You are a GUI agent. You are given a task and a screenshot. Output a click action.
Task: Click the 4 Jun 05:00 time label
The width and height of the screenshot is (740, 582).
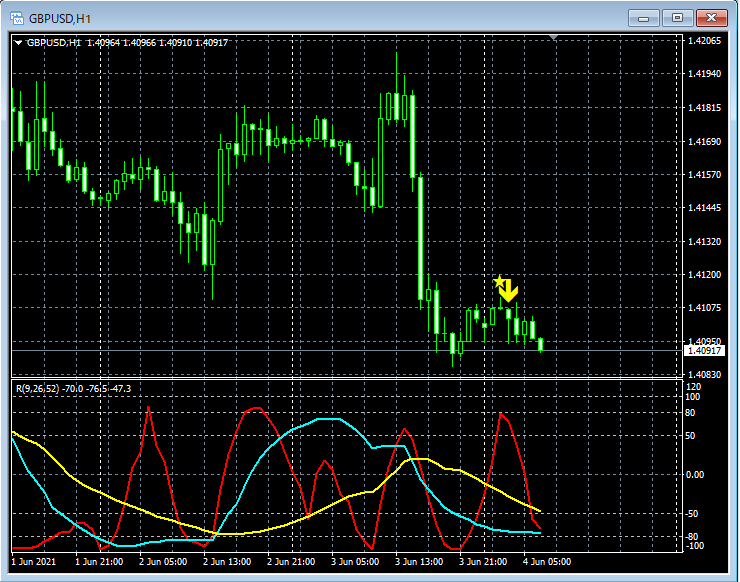(547, 562)
